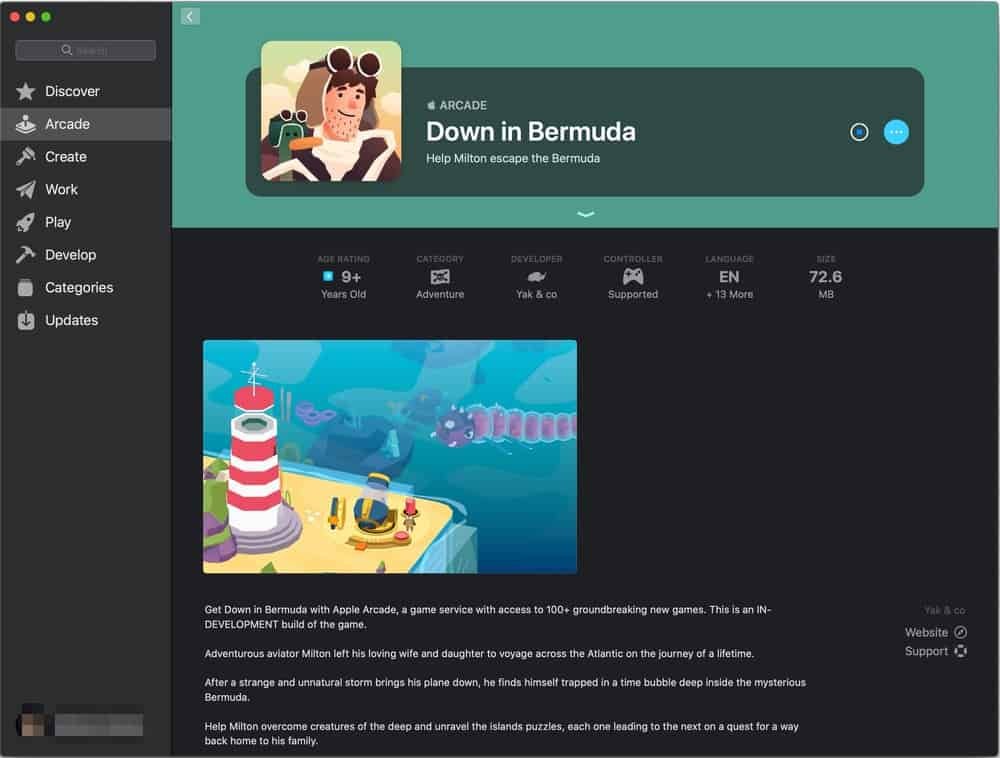
Task: Click the Down in Bermuda title
Action: 531,132
